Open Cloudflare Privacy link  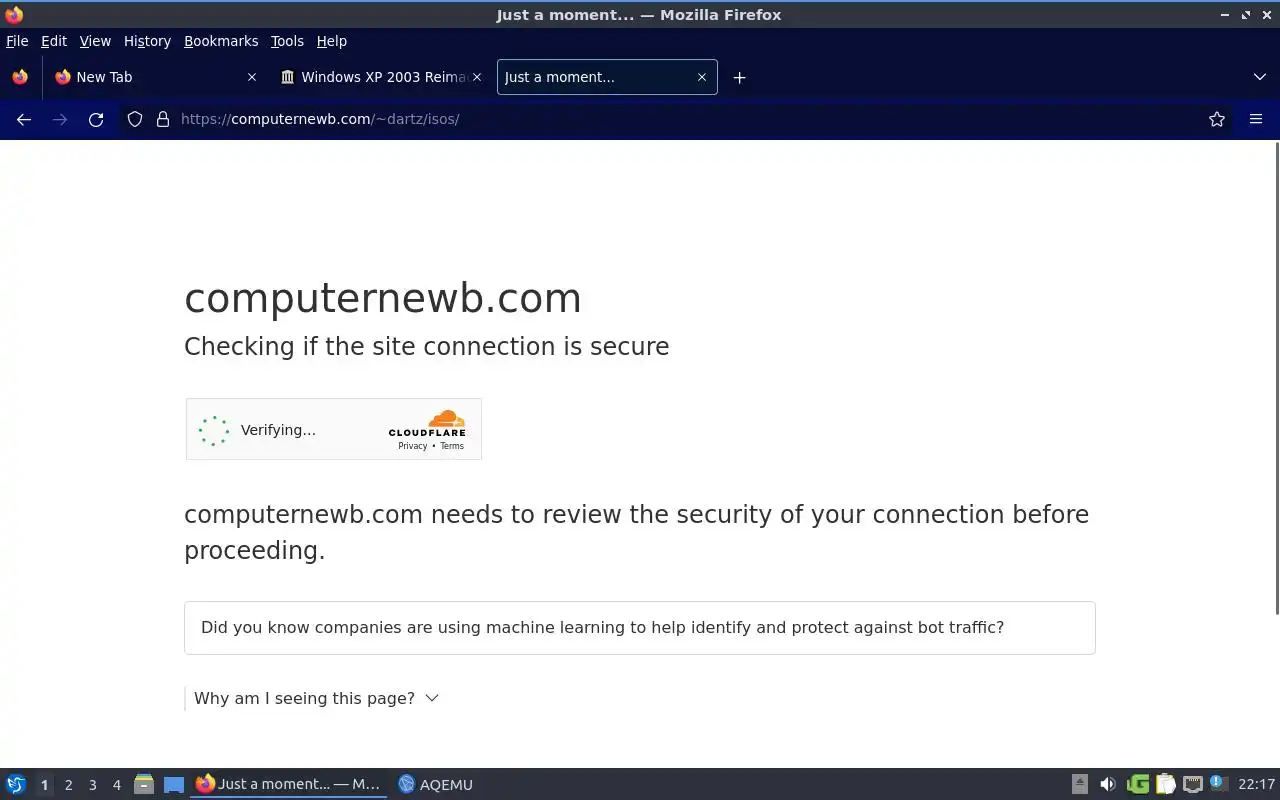click(412, 446)
